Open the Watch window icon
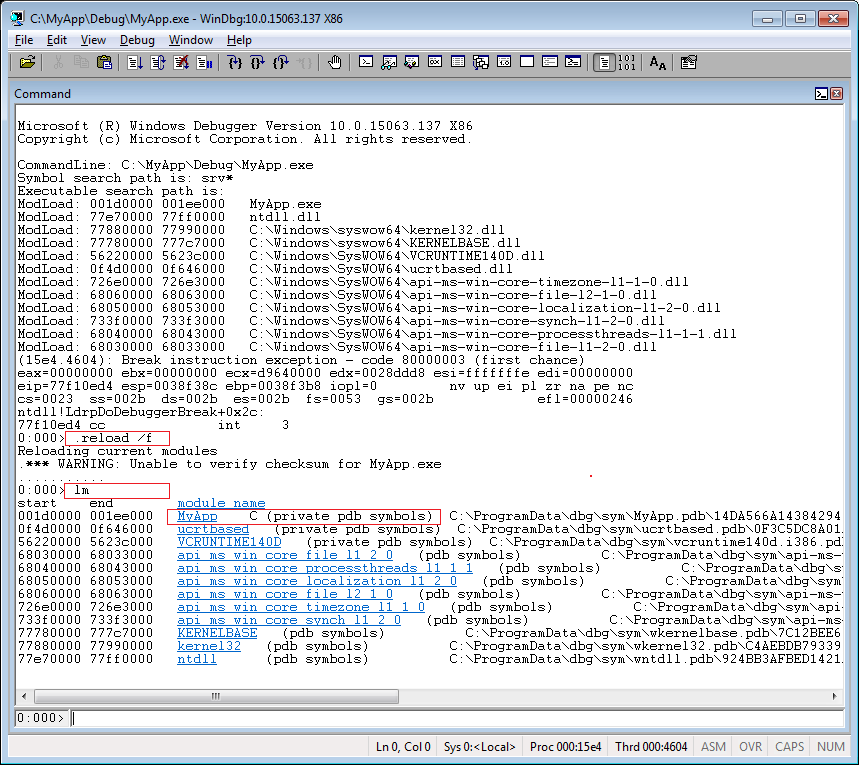Screen dimensions: 859x765 [389, 62]
